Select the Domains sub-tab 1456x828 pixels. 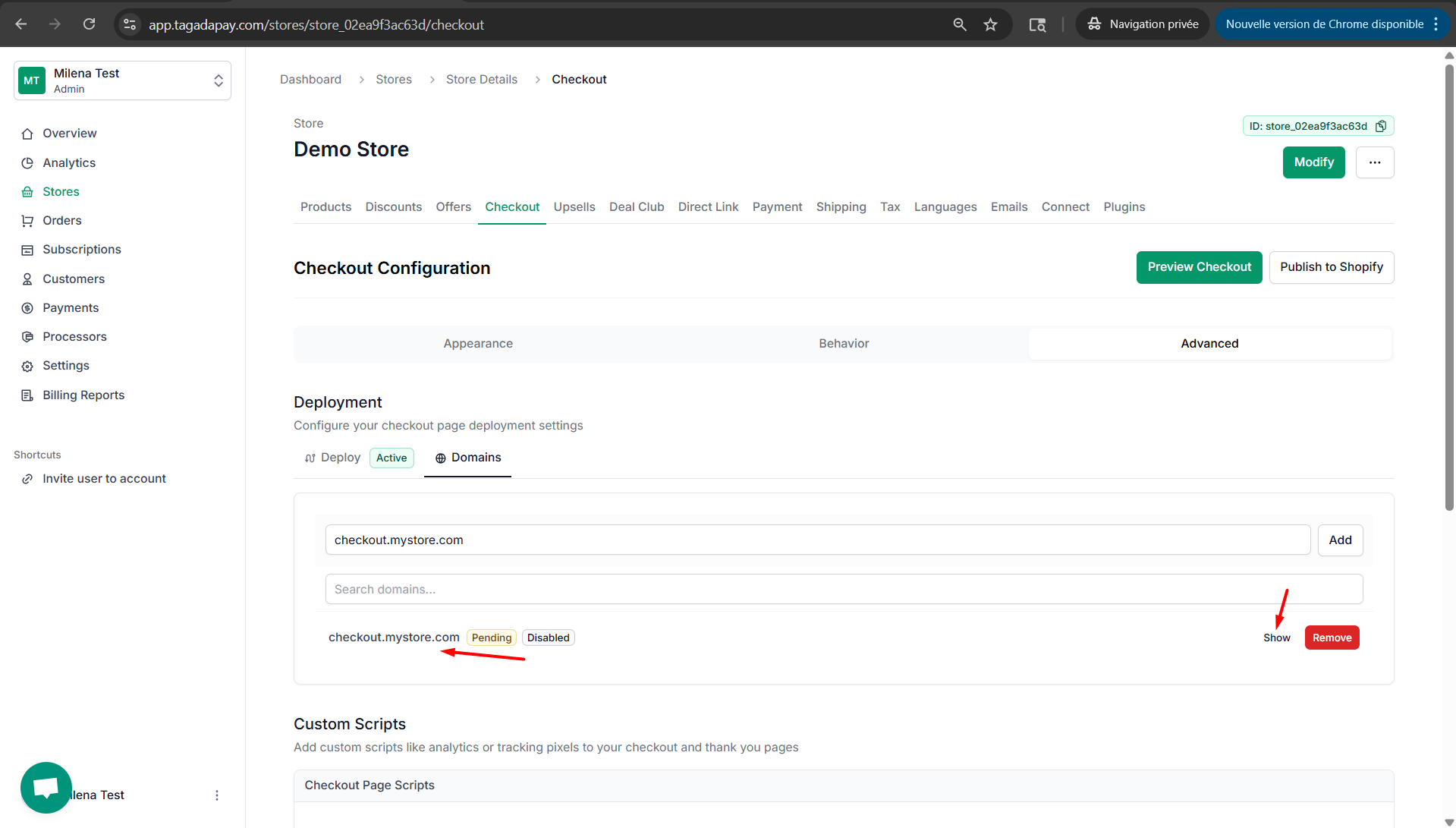coord(467,458)
